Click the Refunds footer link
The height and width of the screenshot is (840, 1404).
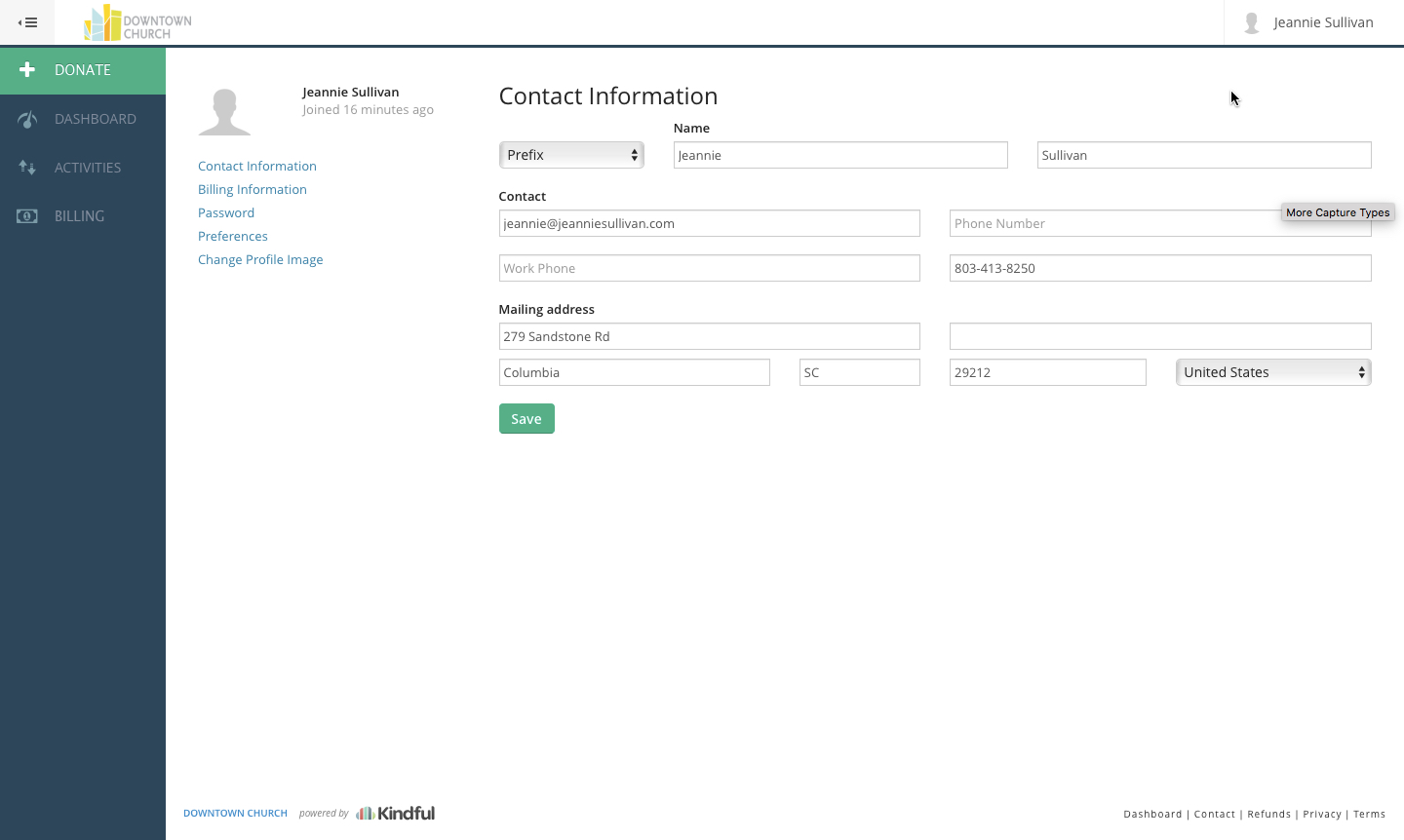[1269, 814]
